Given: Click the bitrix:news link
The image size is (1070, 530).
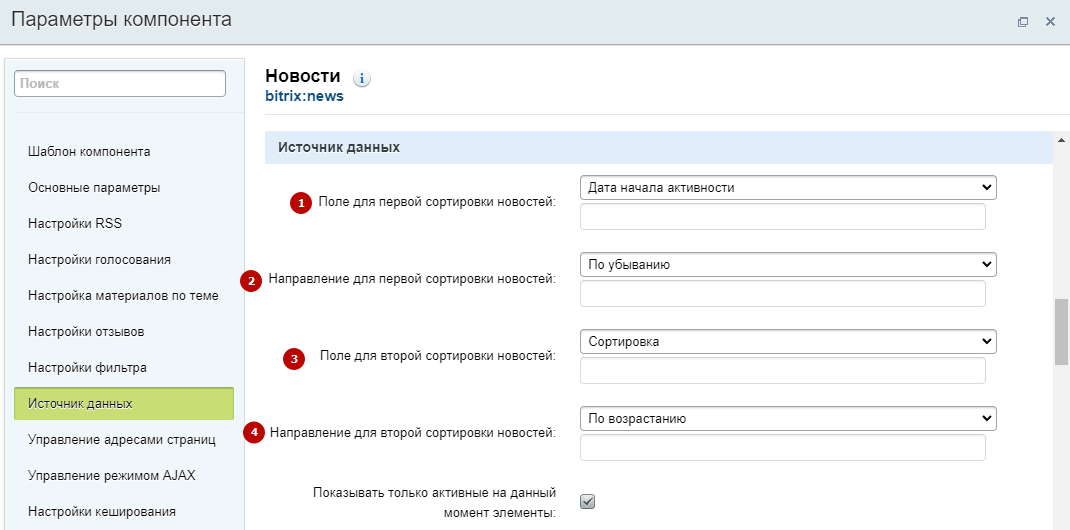Looking at the screenshot, I should 304,96.
